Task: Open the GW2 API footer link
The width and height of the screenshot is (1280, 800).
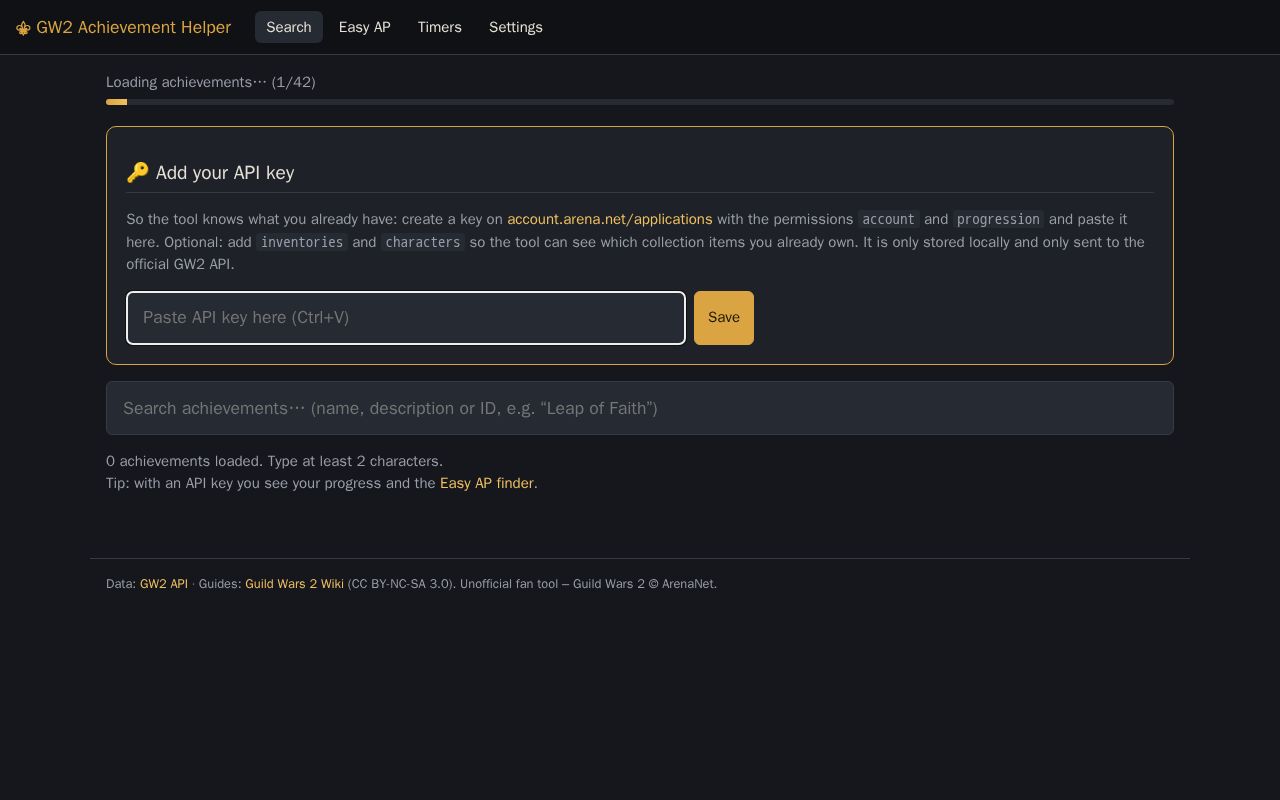Action: tap(164, 584)
